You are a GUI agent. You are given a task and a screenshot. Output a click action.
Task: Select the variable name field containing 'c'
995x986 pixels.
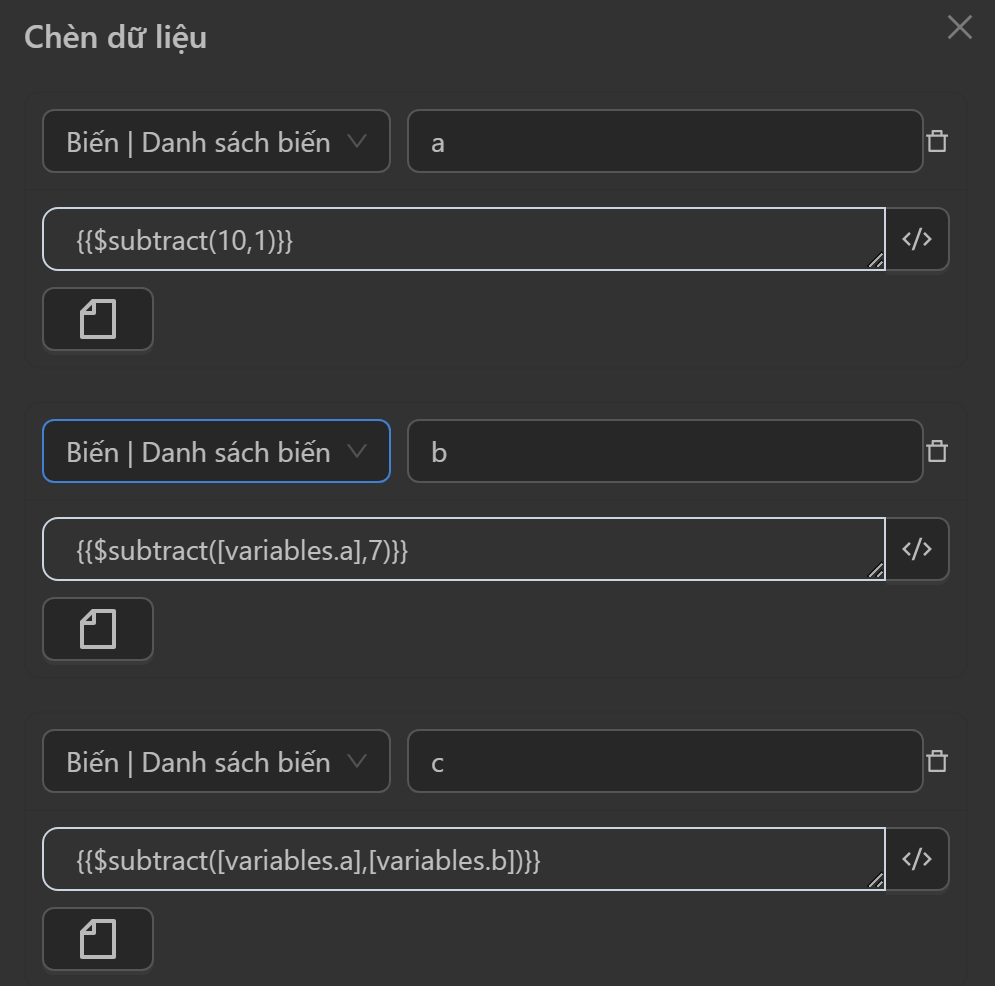[664, 761]
